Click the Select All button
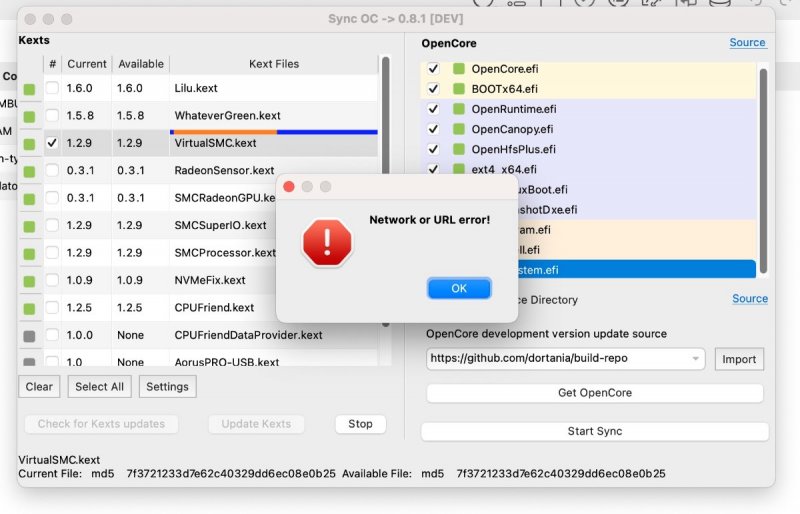This screenshot has height=514, width=800. pos(99,387)
